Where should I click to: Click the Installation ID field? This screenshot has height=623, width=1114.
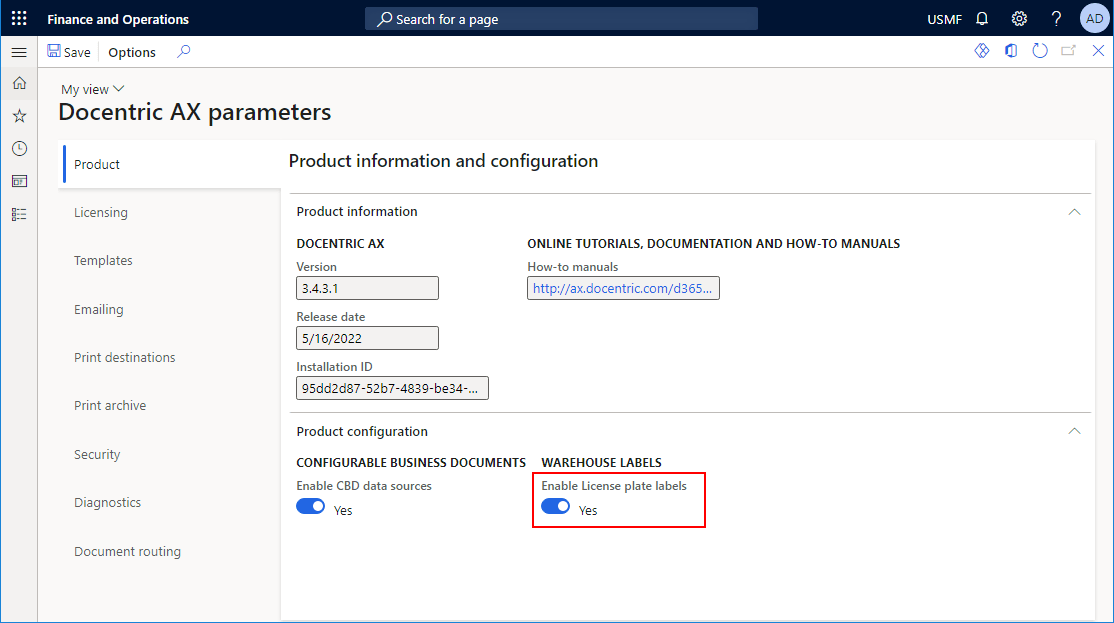click(392, 388)
